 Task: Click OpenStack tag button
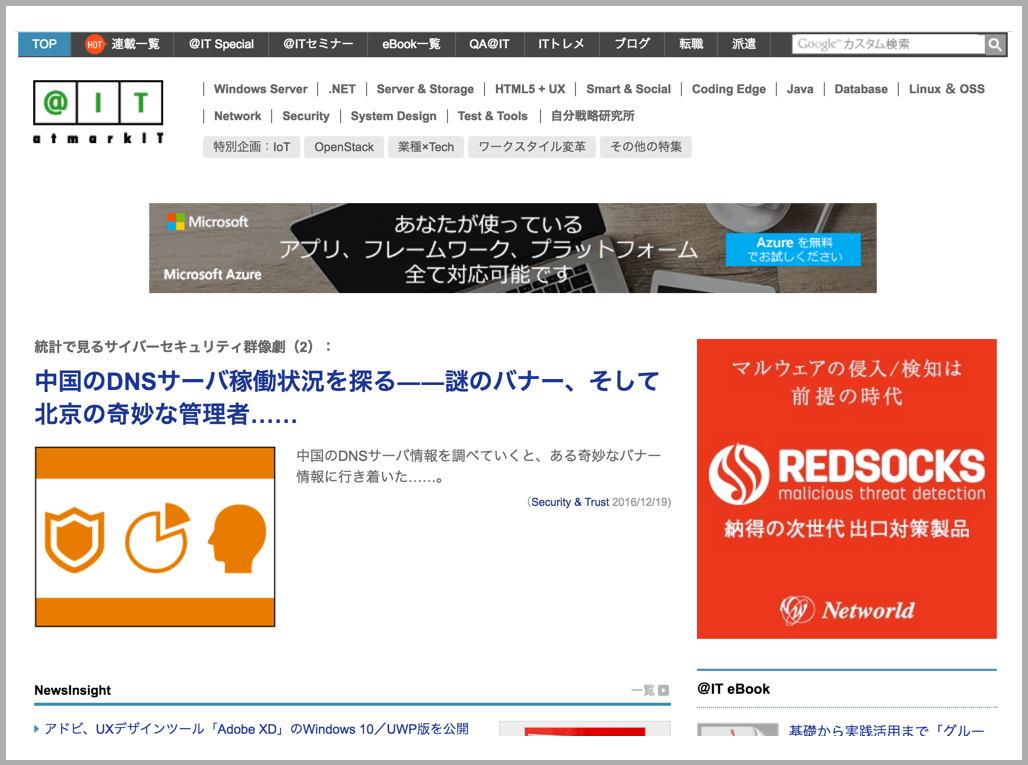click(x=344, y=147)
